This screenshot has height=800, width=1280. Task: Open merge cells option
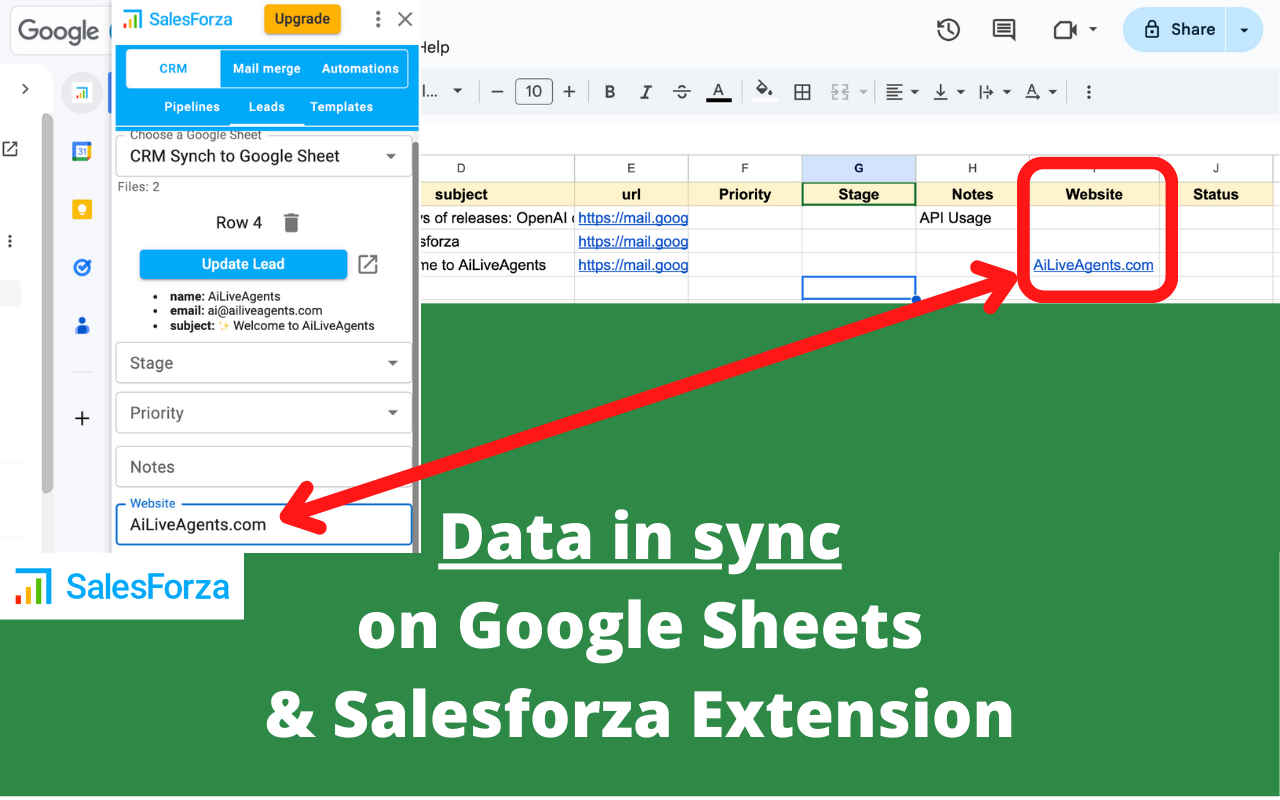840,92
